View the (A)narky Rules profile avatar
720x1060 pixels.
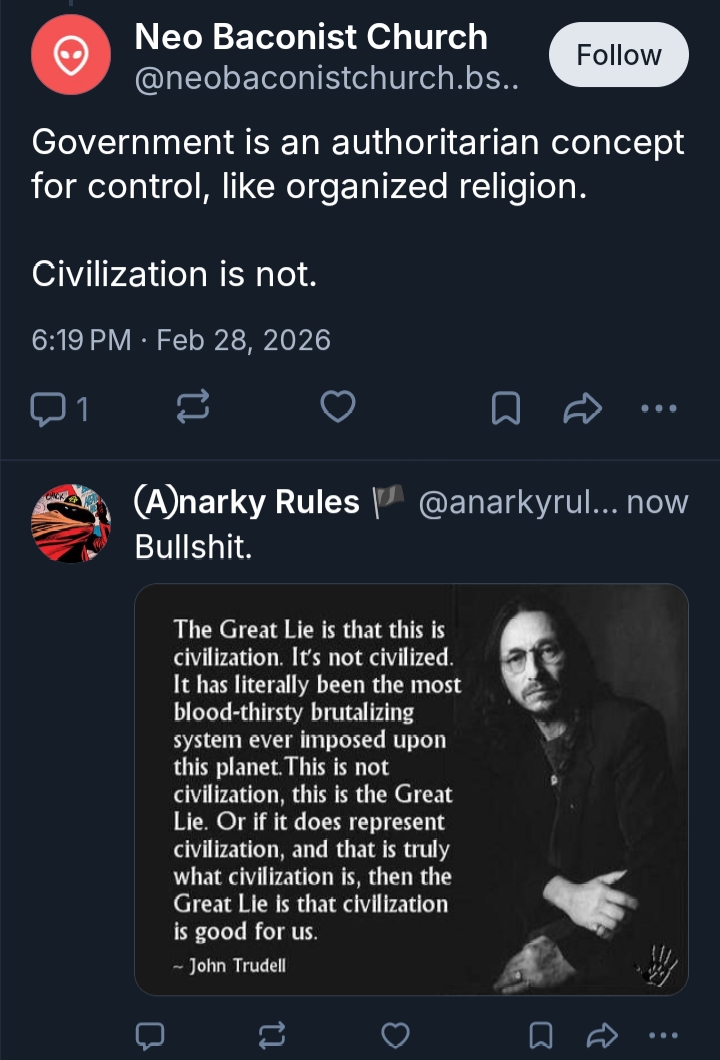coord(71,523)
